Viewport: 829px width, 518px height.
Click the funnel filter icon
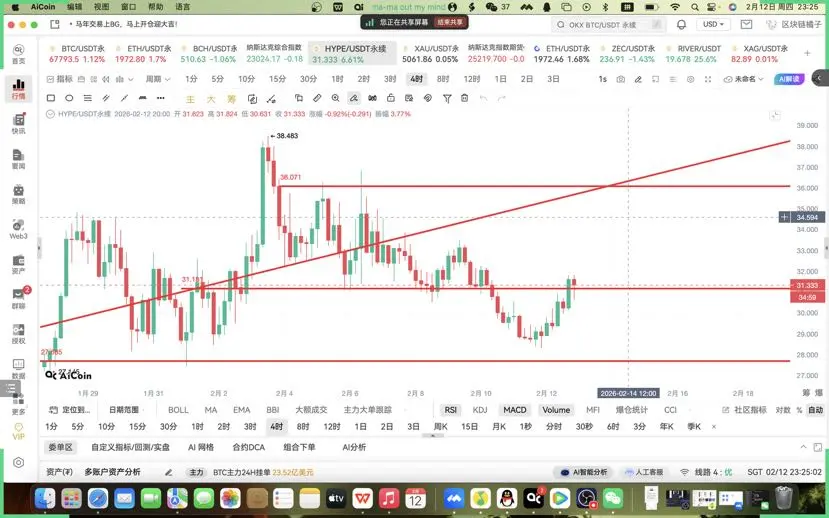tap(447, 98)
